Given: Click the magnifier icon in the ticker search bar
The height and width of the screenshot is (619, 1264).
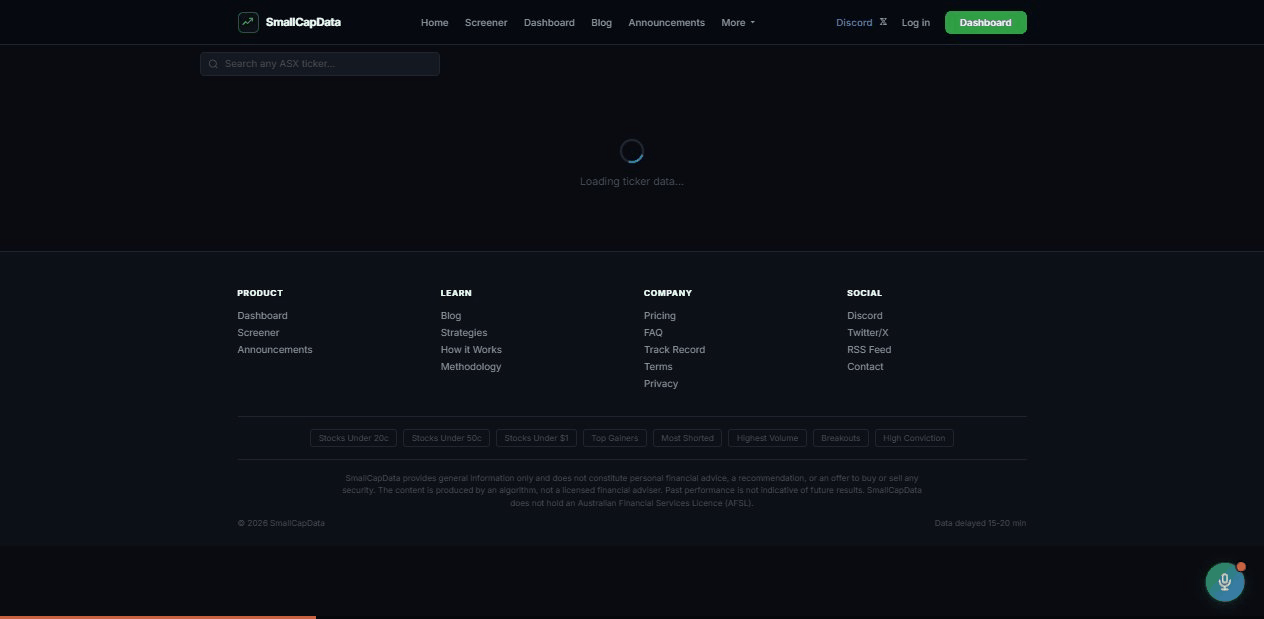Looking at the screenshot, I should click(x=213, y=63).
